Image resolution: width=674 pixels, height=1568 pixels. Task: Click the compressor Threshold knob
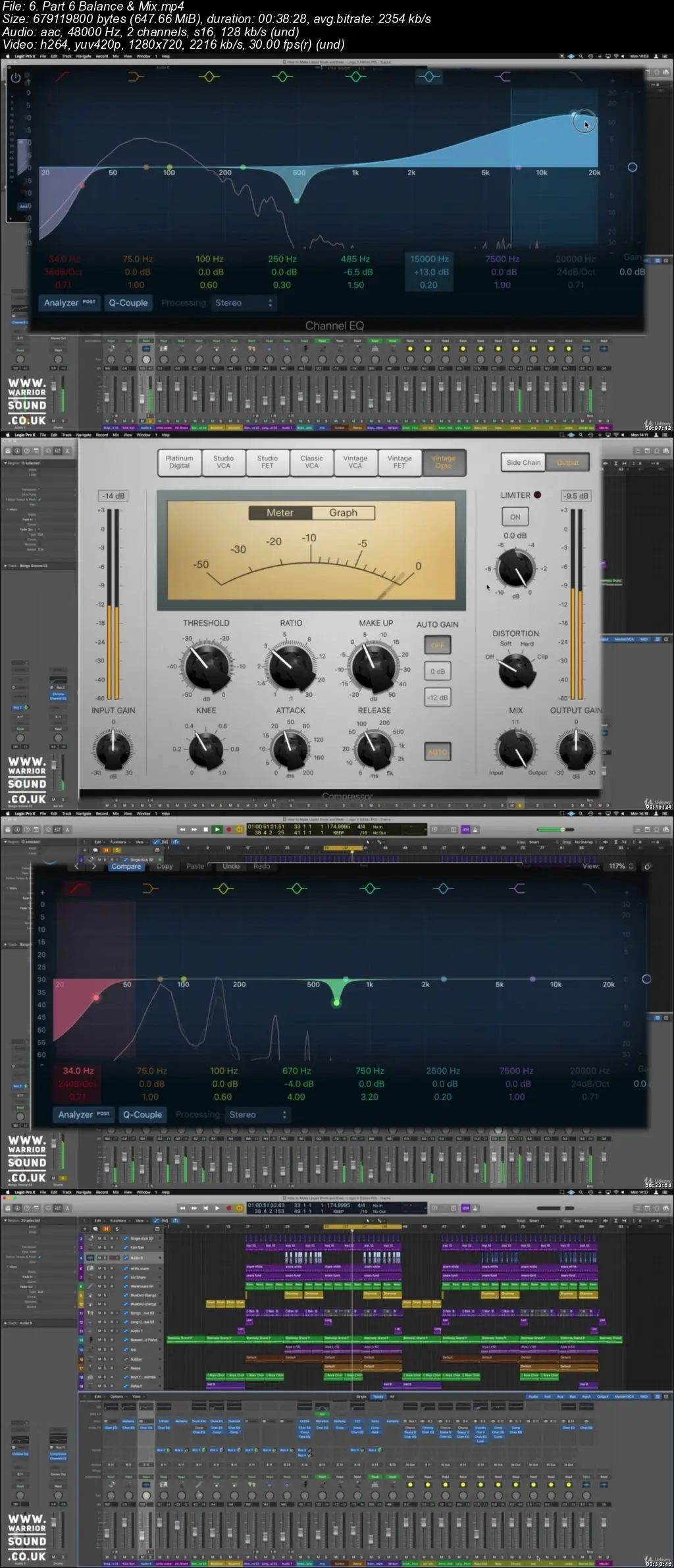207,666
